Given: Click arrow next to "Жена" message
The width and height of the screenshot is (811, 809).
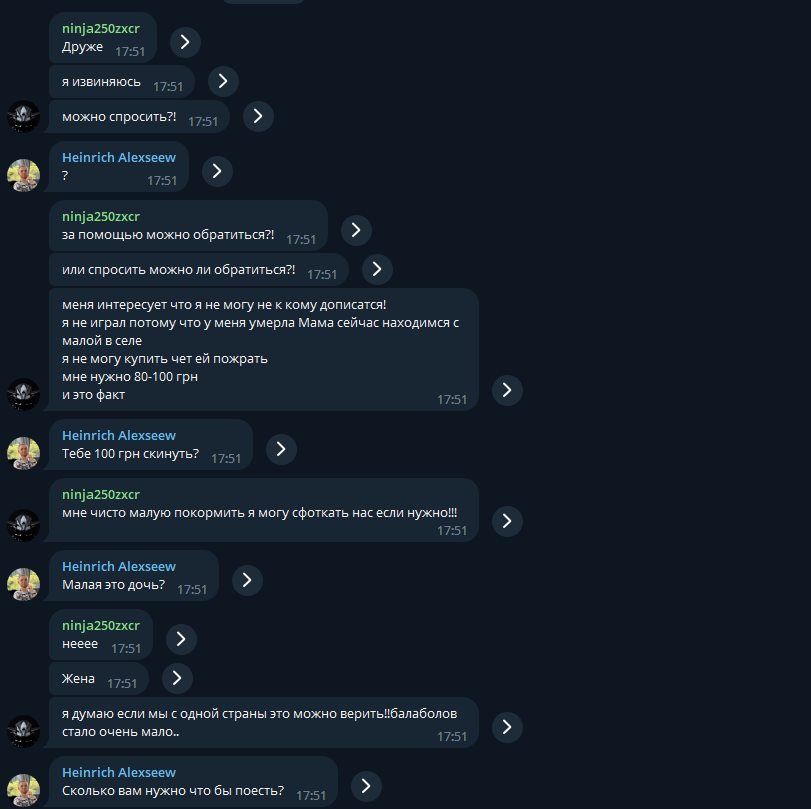Looking at the screenshot, I should click(177, 678).
